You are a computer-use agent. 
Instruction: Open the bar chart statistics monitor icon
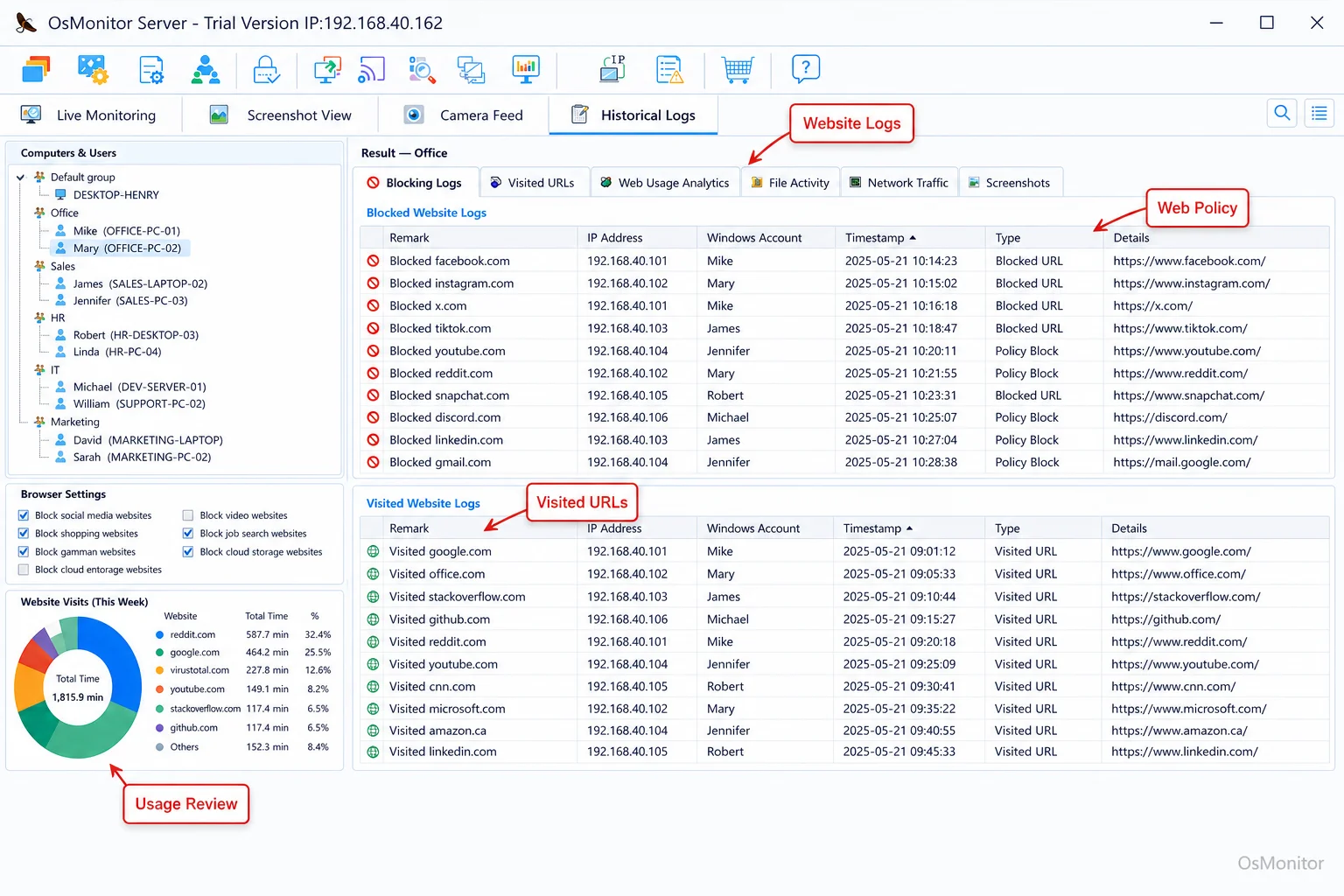[526, 69]
